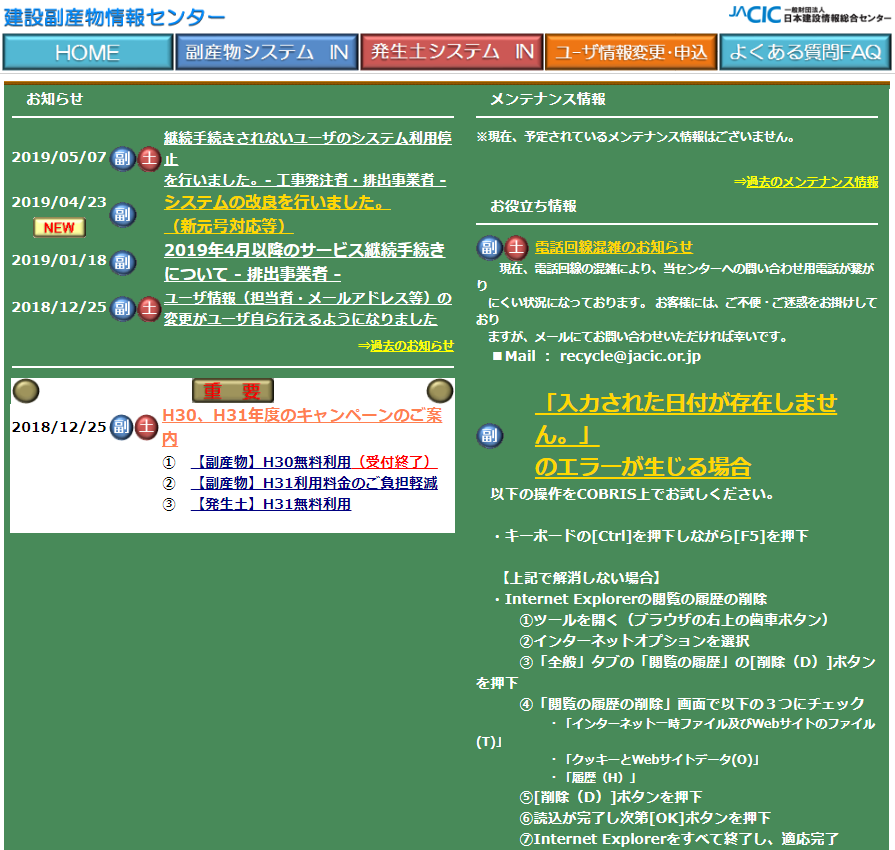This screenshot has width=895, height=850.
Task: Open ユーザ情報変更・申込 tab
Action: click(631, 53)
